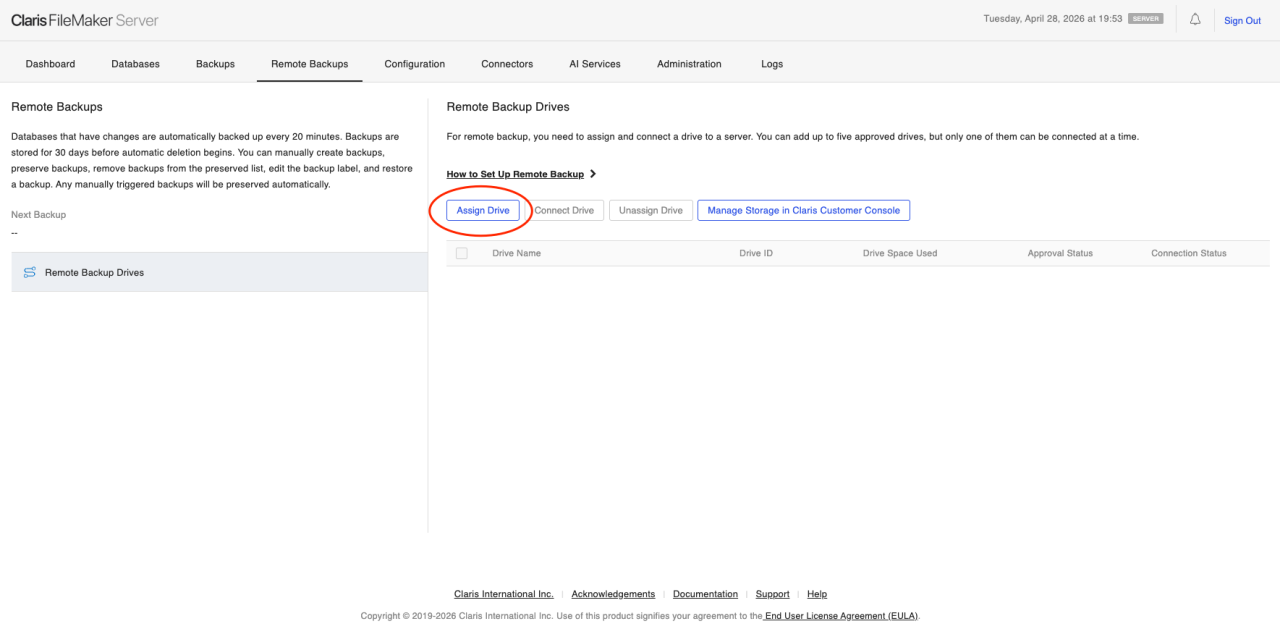Screen dimensions: 1280x637
Task: Click the SERVER badge in header
Action: pos(1145,19)
